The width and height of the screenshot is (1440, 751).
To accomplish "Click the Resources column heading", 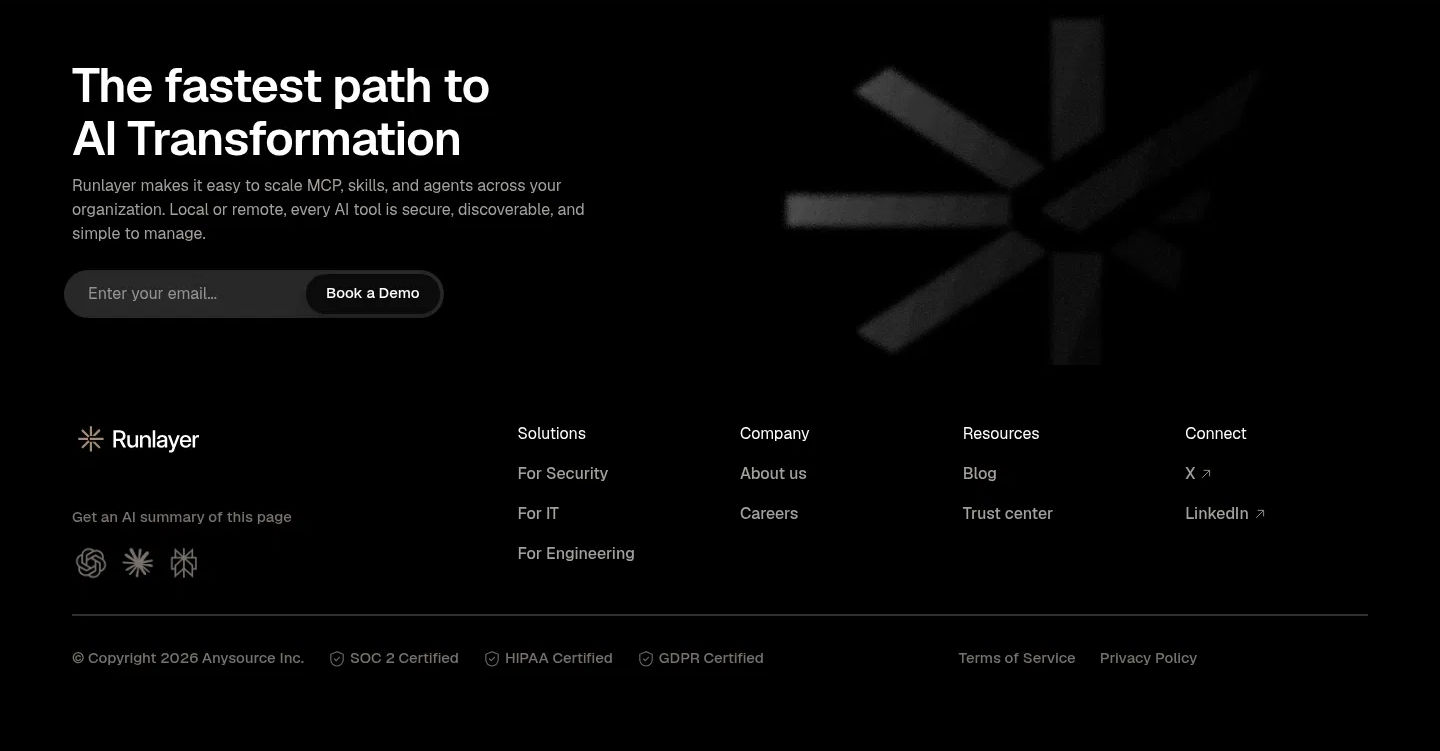I will click(1001, 433).
